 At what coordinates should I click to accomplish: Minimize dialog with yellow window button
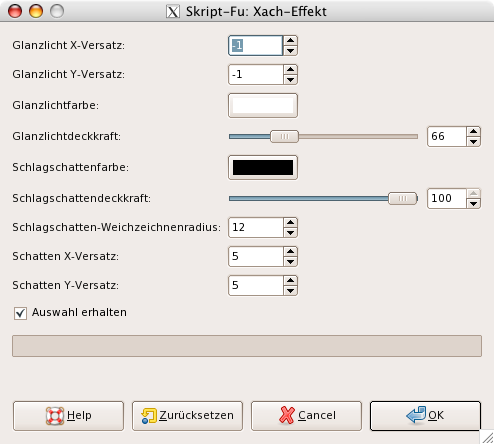coord(36,11)
